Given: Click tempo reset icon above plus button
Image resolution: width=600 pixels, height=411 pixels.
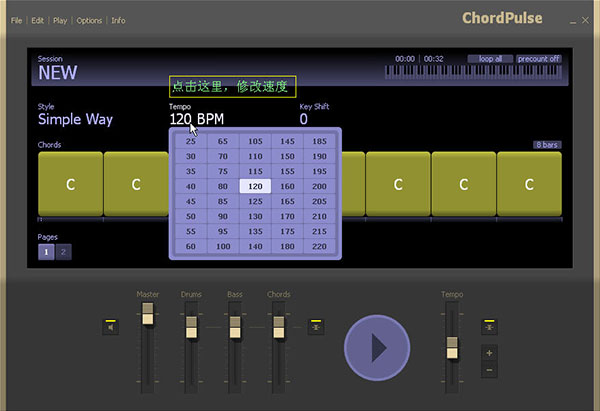Looking at the screenshot, I should (x=489, y=327).
